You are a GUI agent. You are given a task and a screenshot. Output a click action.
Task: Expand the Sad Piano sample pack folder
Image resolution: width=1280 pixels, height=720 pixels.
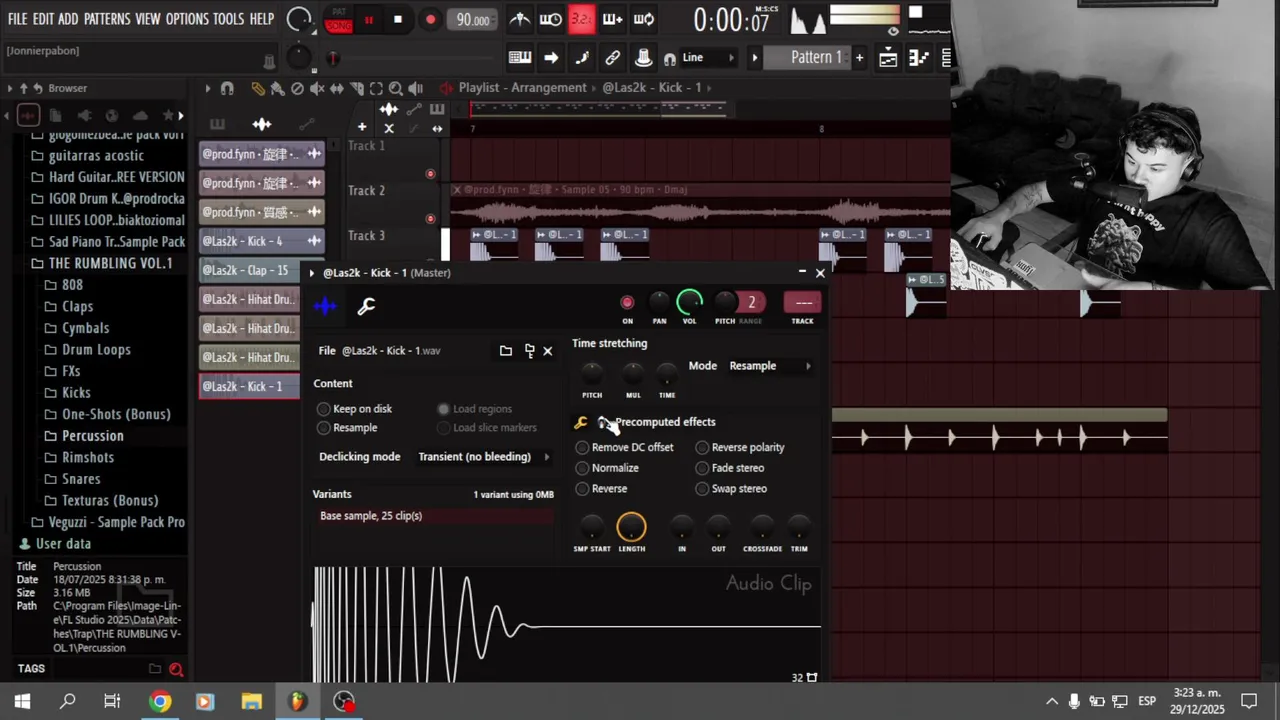pos(107,241)
